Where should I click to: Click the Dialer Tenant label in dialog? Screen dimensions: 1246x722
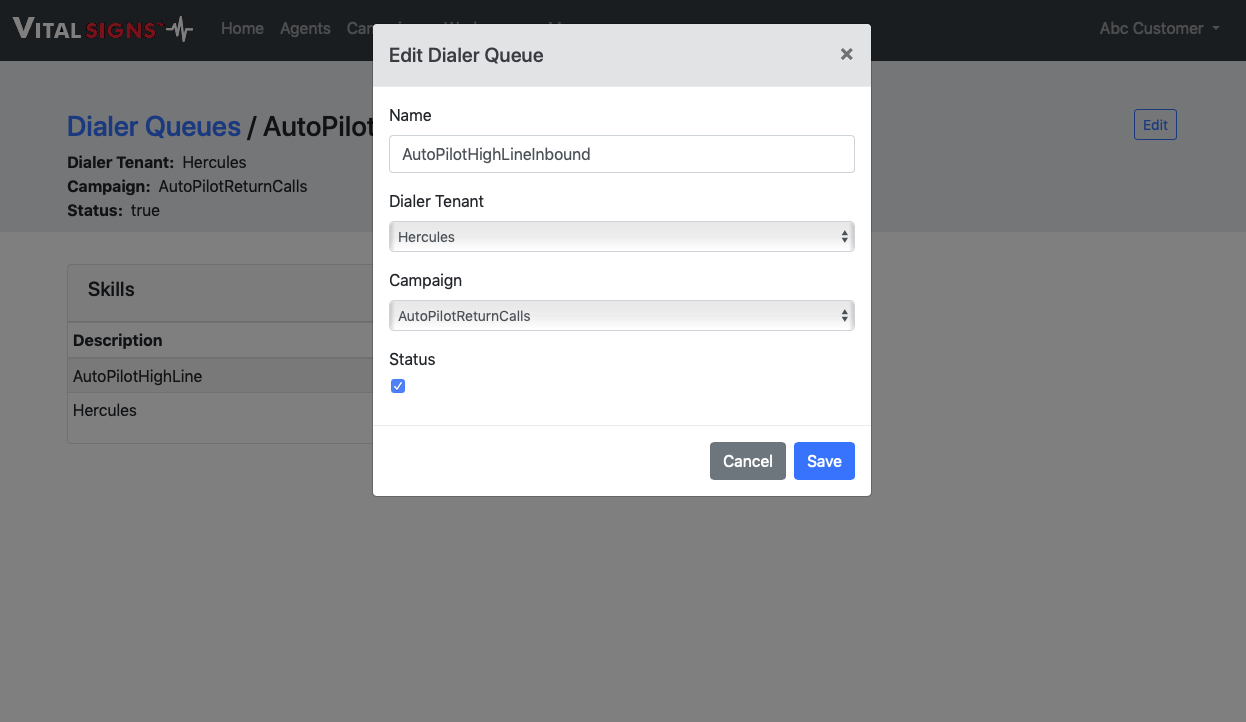click(436, 201)
